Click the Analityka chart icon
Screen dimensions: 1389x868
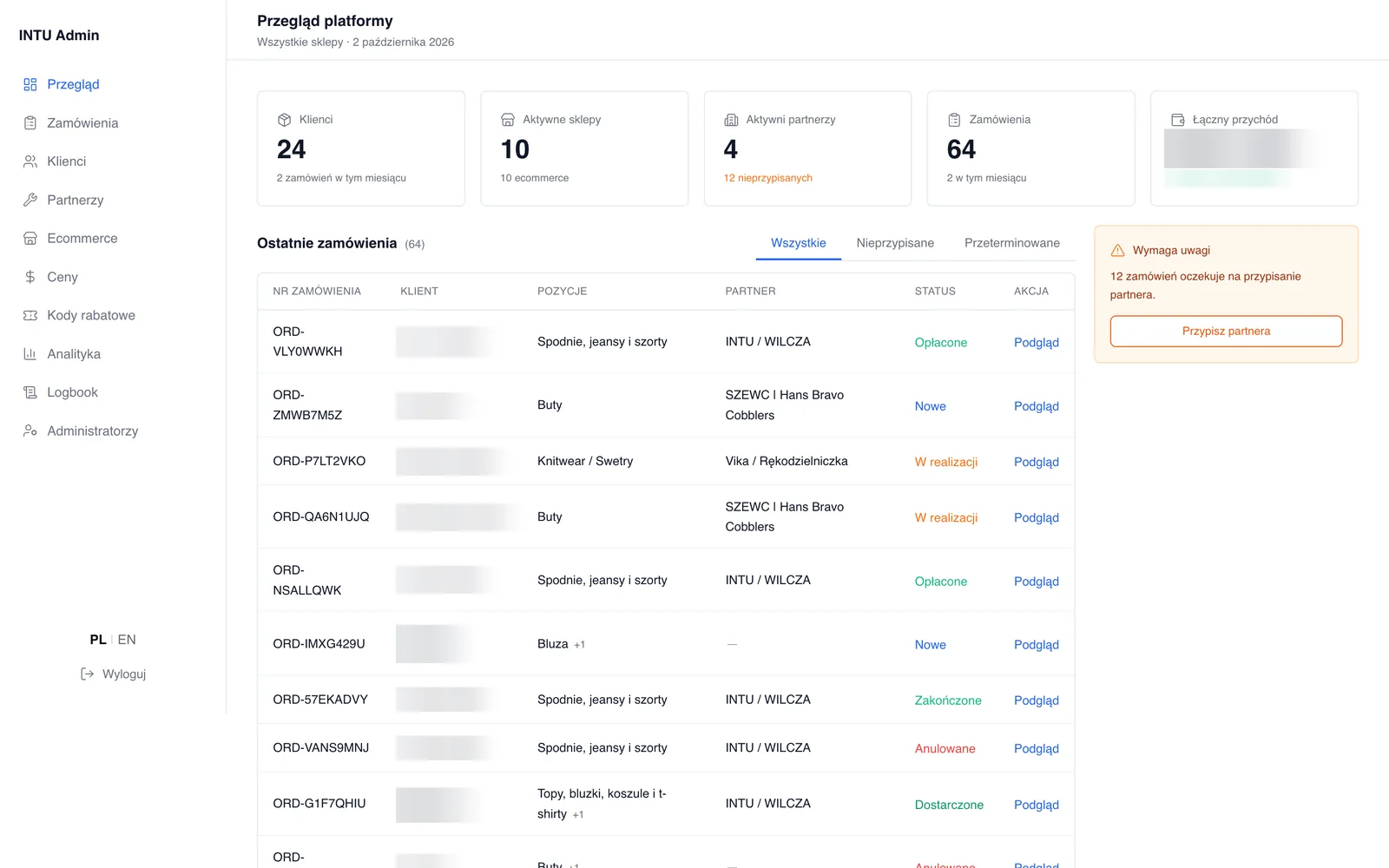coord(30,354)
